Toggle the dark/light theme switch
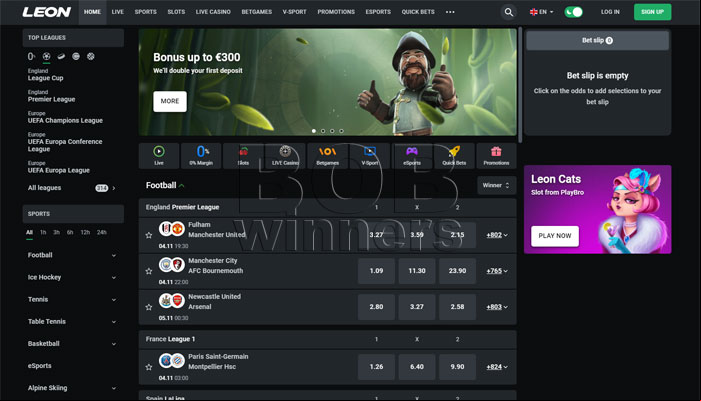 coord(574,12)
